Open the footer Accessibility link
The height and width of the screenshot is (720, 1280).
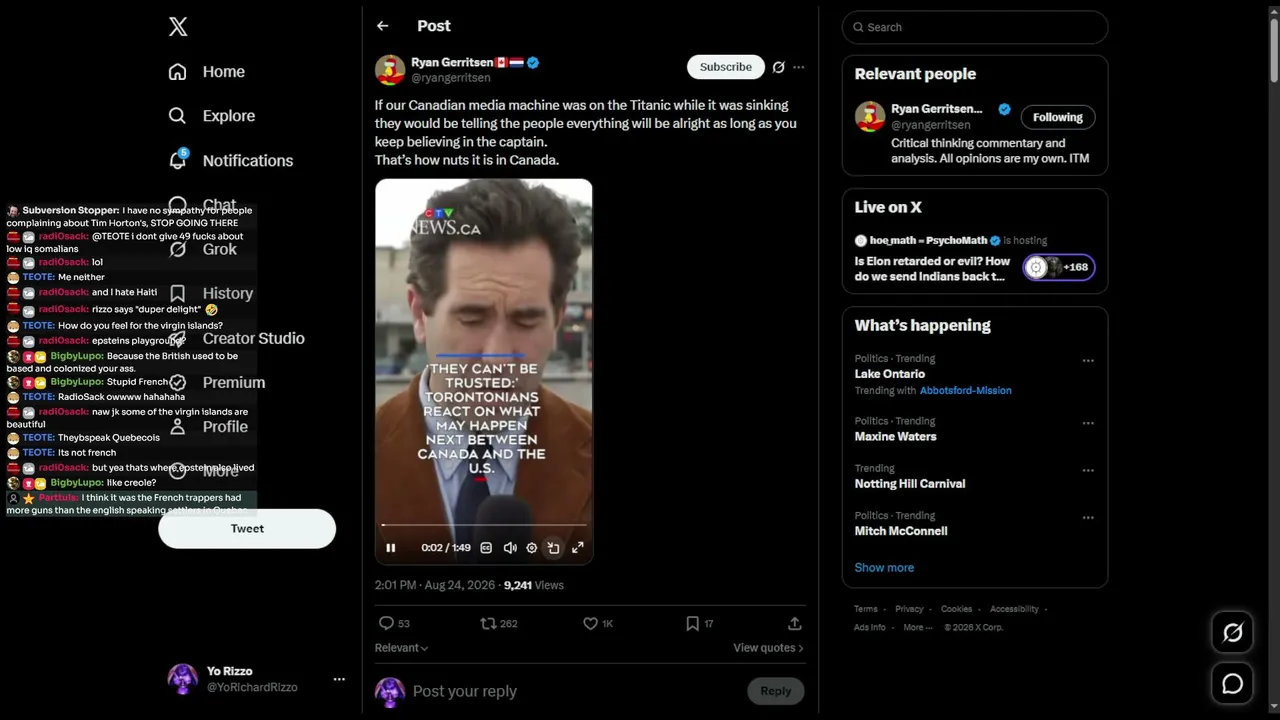click(x=1014, y=609)
